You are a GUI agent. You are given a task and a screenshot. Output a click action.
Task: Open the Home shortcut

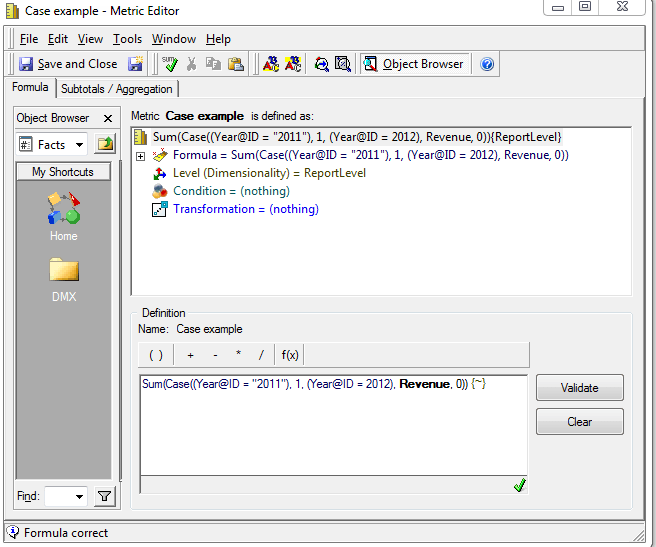coord(63,217)
